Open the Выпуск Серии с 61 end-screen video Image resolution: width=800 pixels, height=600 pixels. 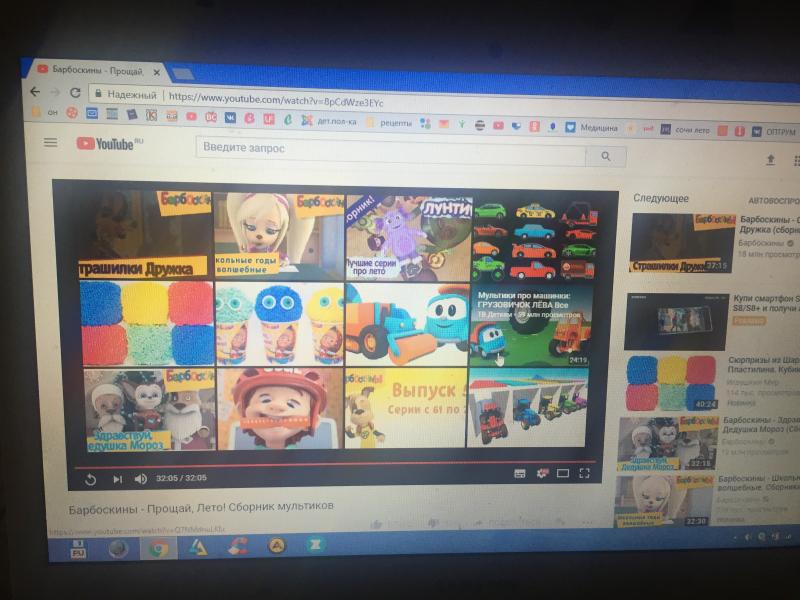point(406,408)
